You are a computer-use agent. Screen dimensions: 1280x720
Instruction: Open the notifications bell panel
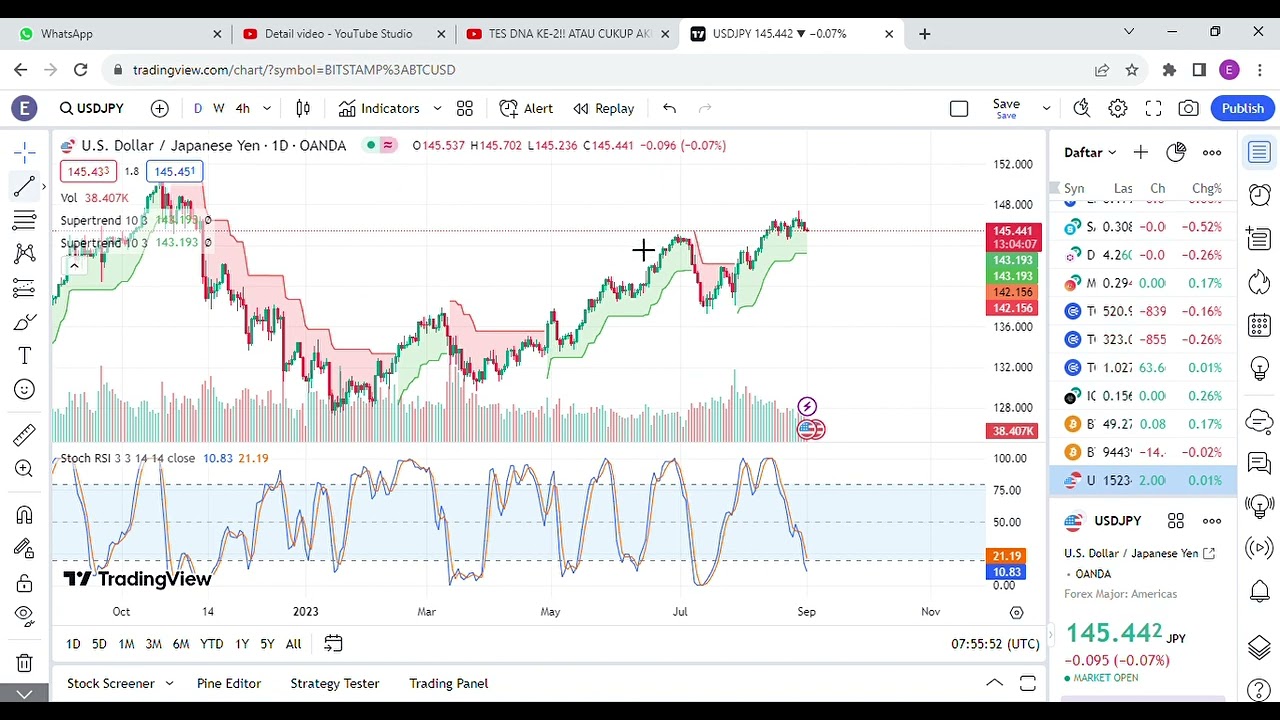click(x=1259, y=591)
